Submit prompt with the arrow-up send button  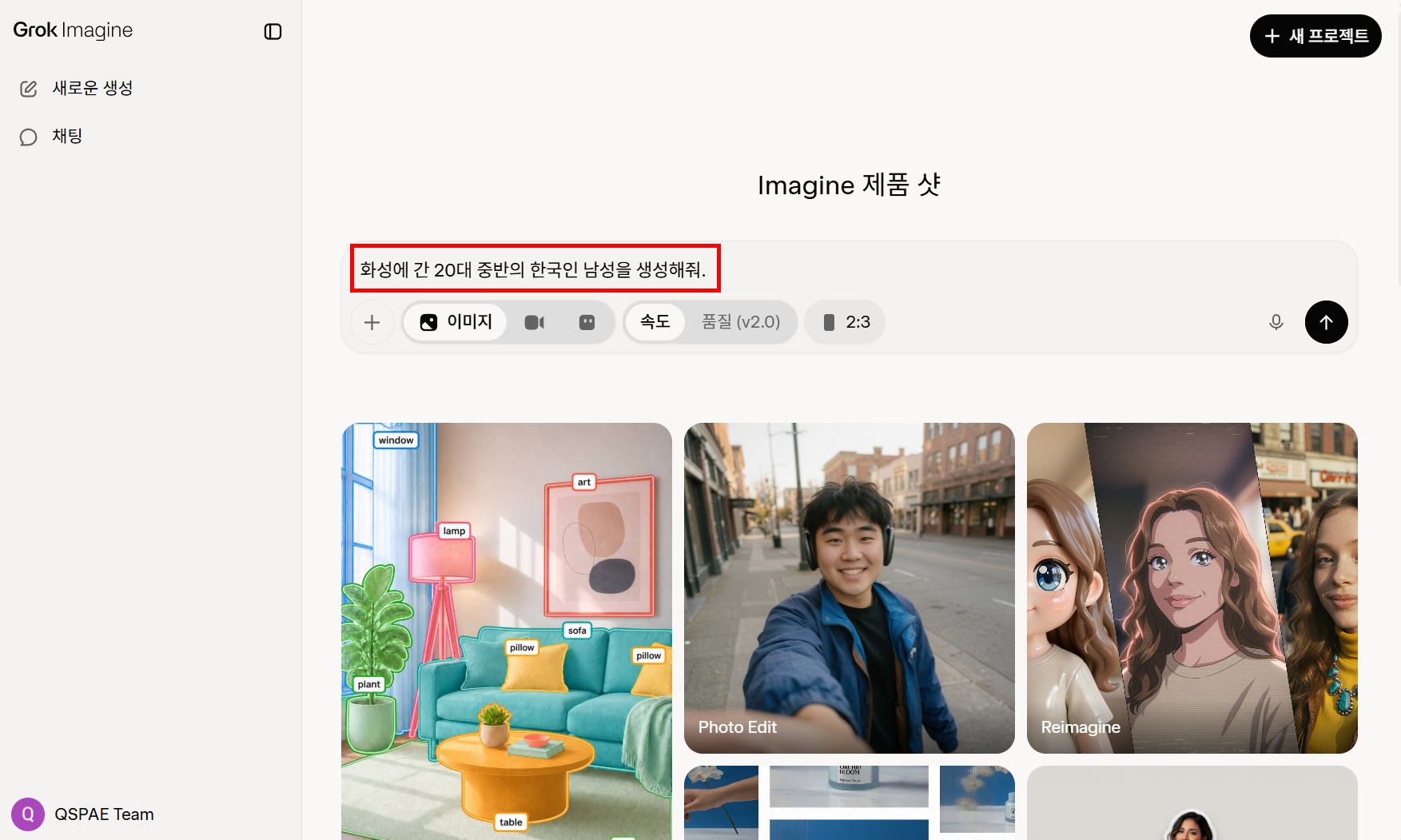tap(1327, 322)
